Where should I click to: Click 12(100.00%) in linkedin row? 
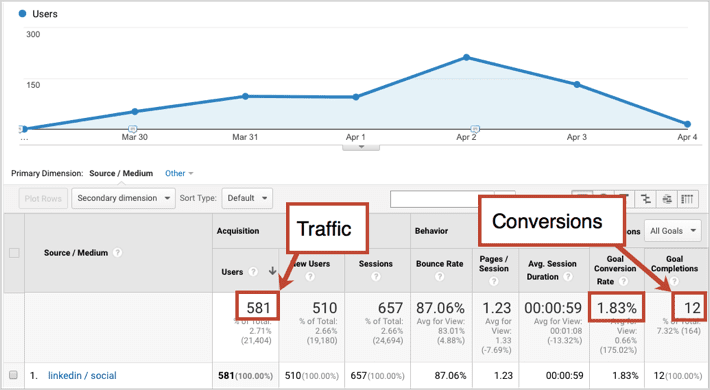click(678, 376)
